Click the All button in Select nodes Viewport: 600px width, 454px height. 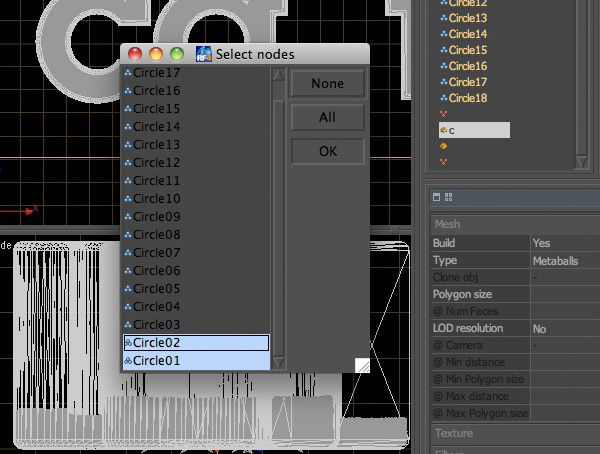tap(328, 117)
